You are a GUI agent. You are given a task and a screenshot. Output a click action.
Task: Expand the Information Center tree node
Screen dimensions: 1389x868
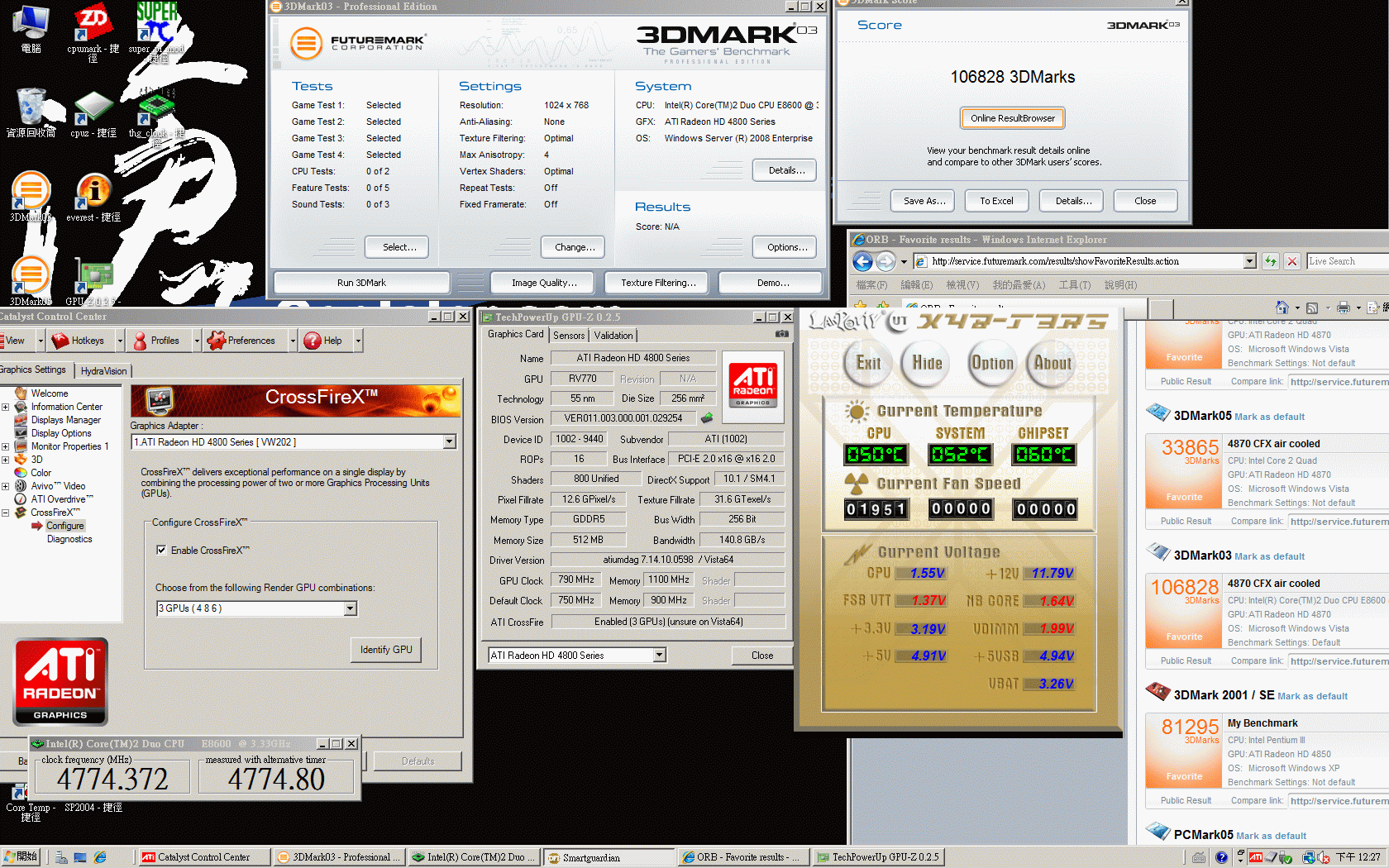6,407
